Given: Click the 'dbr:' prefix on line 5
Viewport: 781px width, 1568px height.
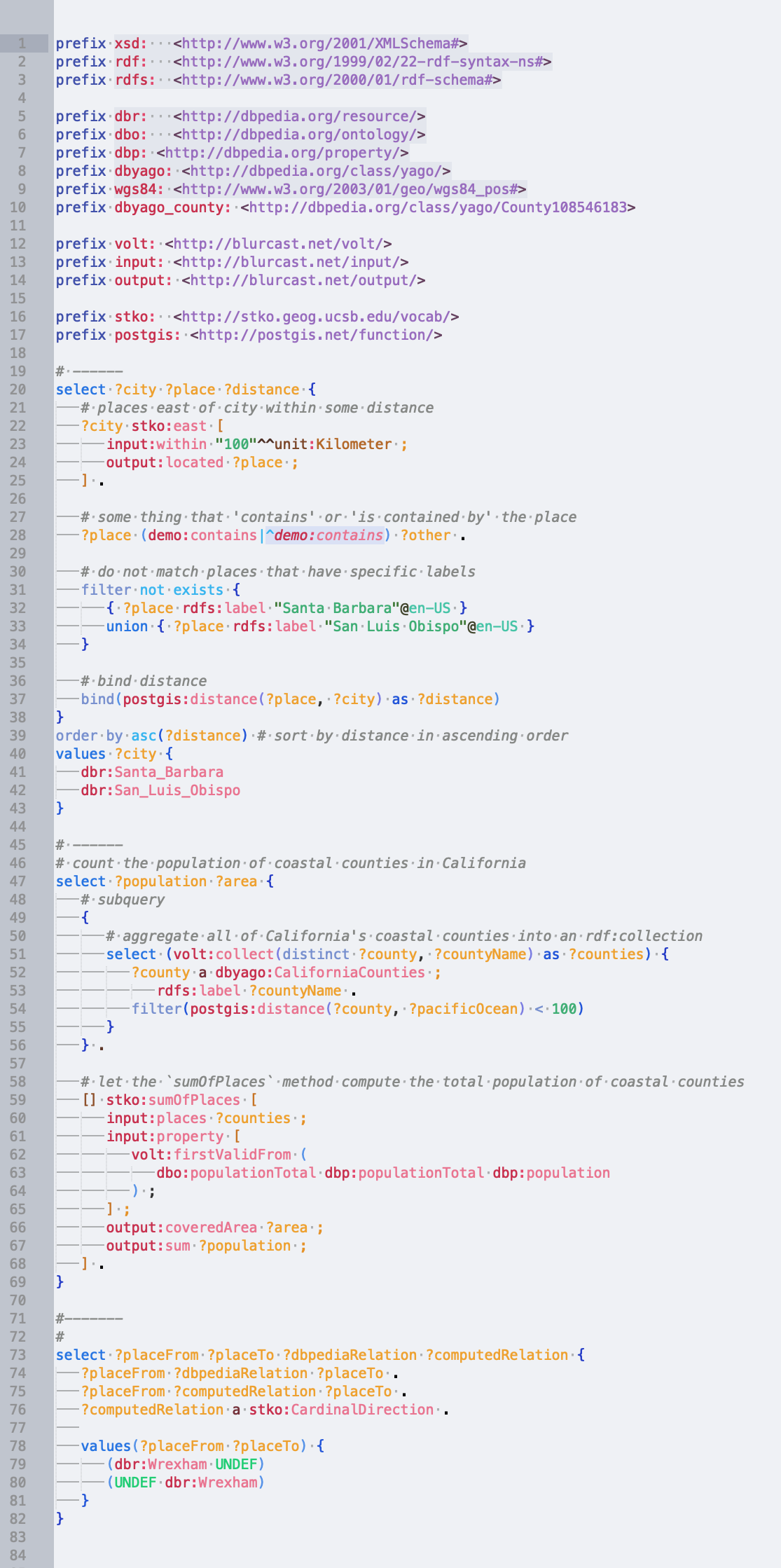Looking at the screenshot, I should pyautogui.click(x=131, y=116).
